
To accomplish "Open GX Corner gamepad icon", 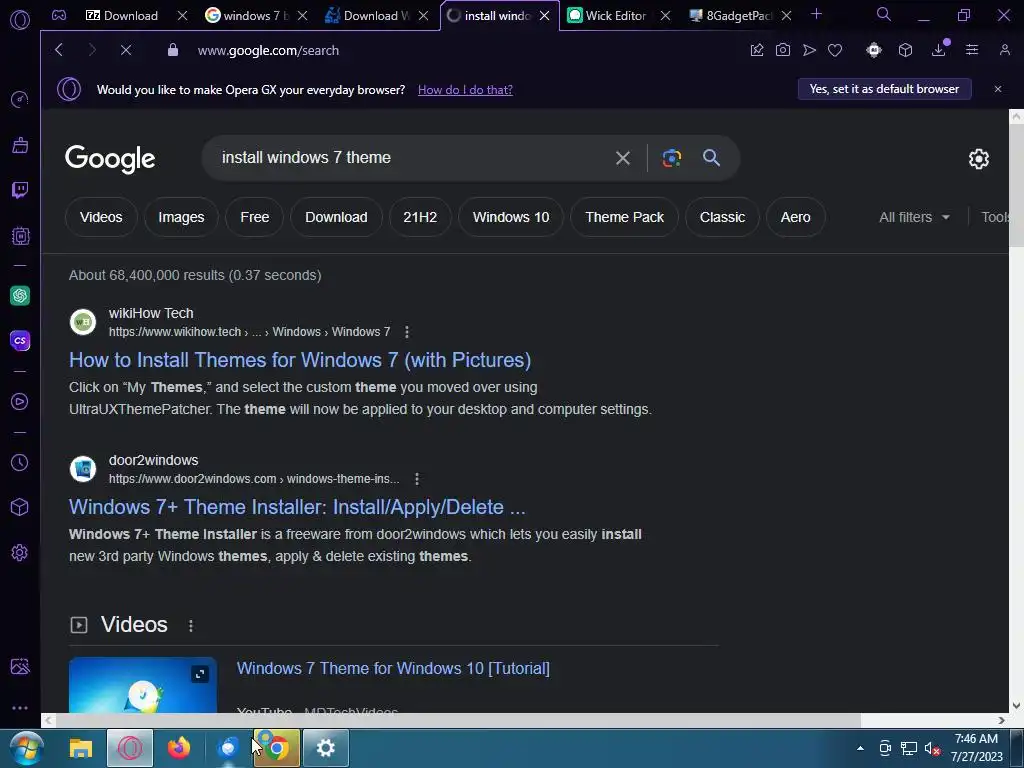I will [x=59, y=15].
